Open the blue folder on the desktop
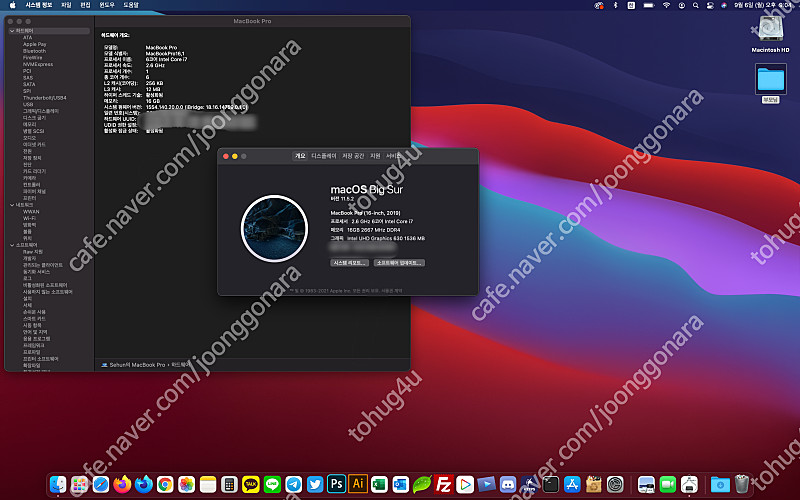The width and height of the screenshot is (800, 500). point(771,78)
